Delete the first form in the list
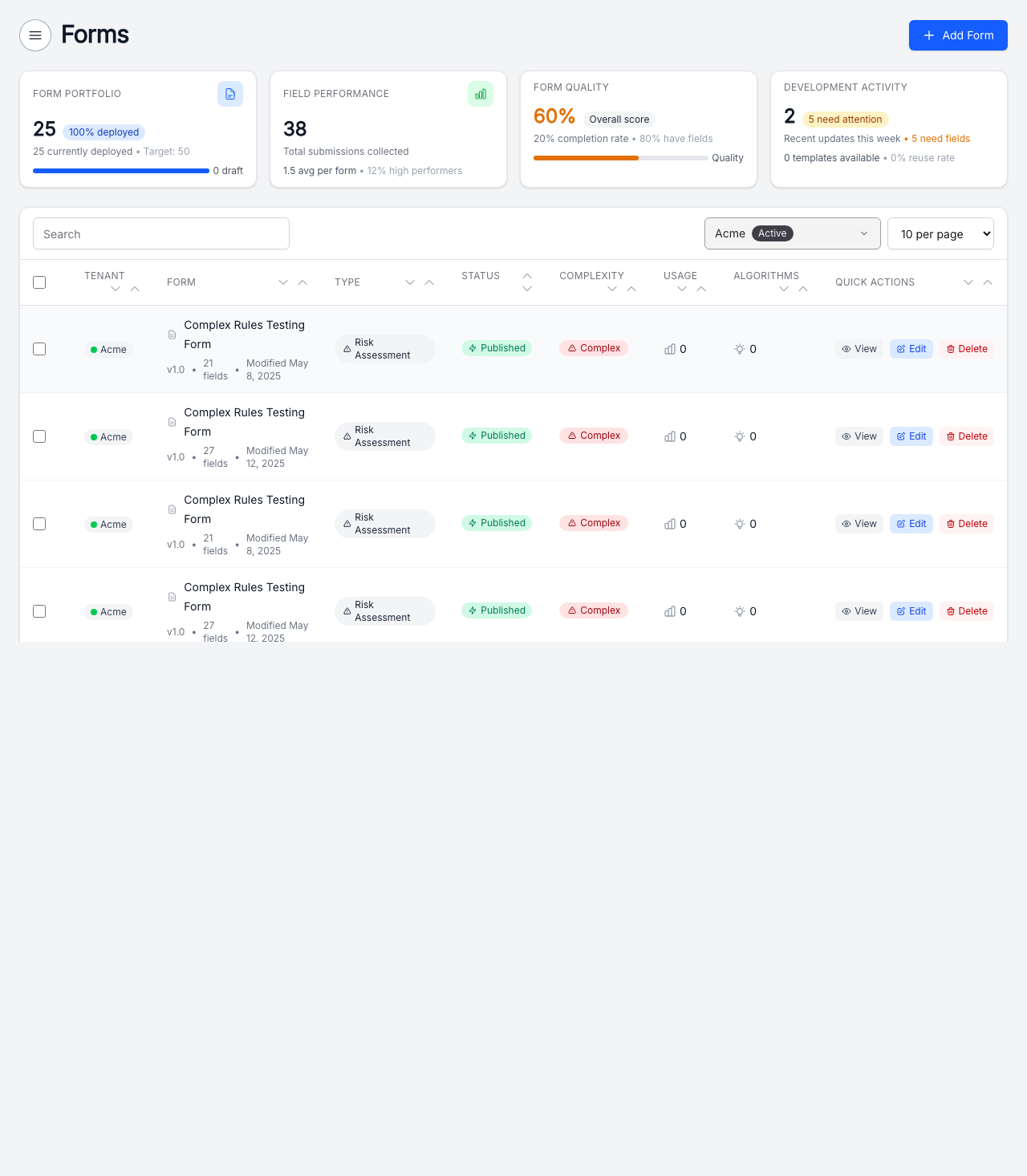The image size is (1027, 1176). point(967,349)
